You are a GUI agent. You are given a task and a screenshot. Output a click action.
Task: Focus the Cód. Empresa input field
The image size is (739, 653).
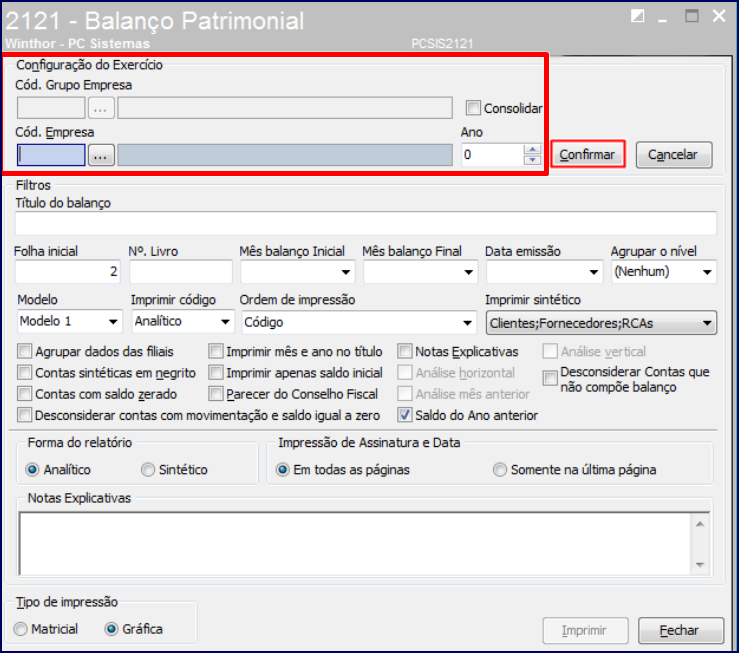pyautogui.click(x=51, y=155)
